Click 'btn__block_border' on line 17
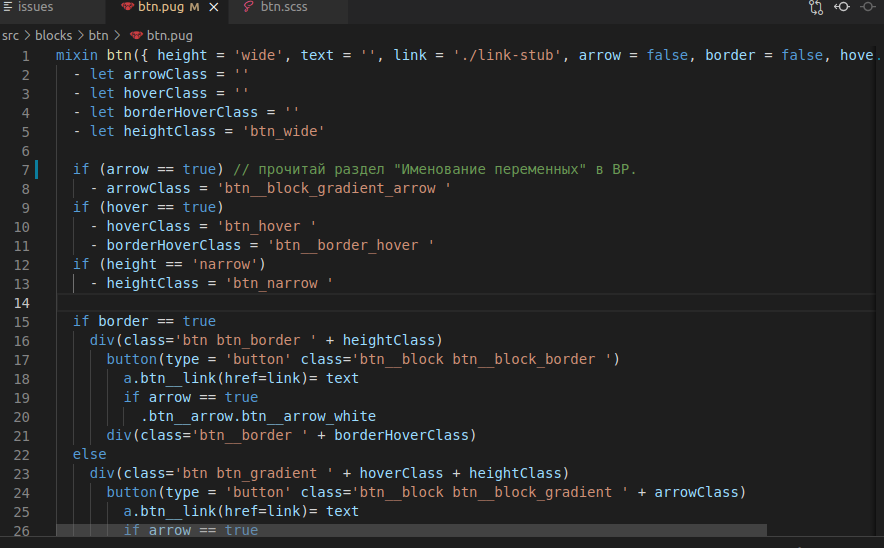 pyautogui.click(x=524, y=359)
